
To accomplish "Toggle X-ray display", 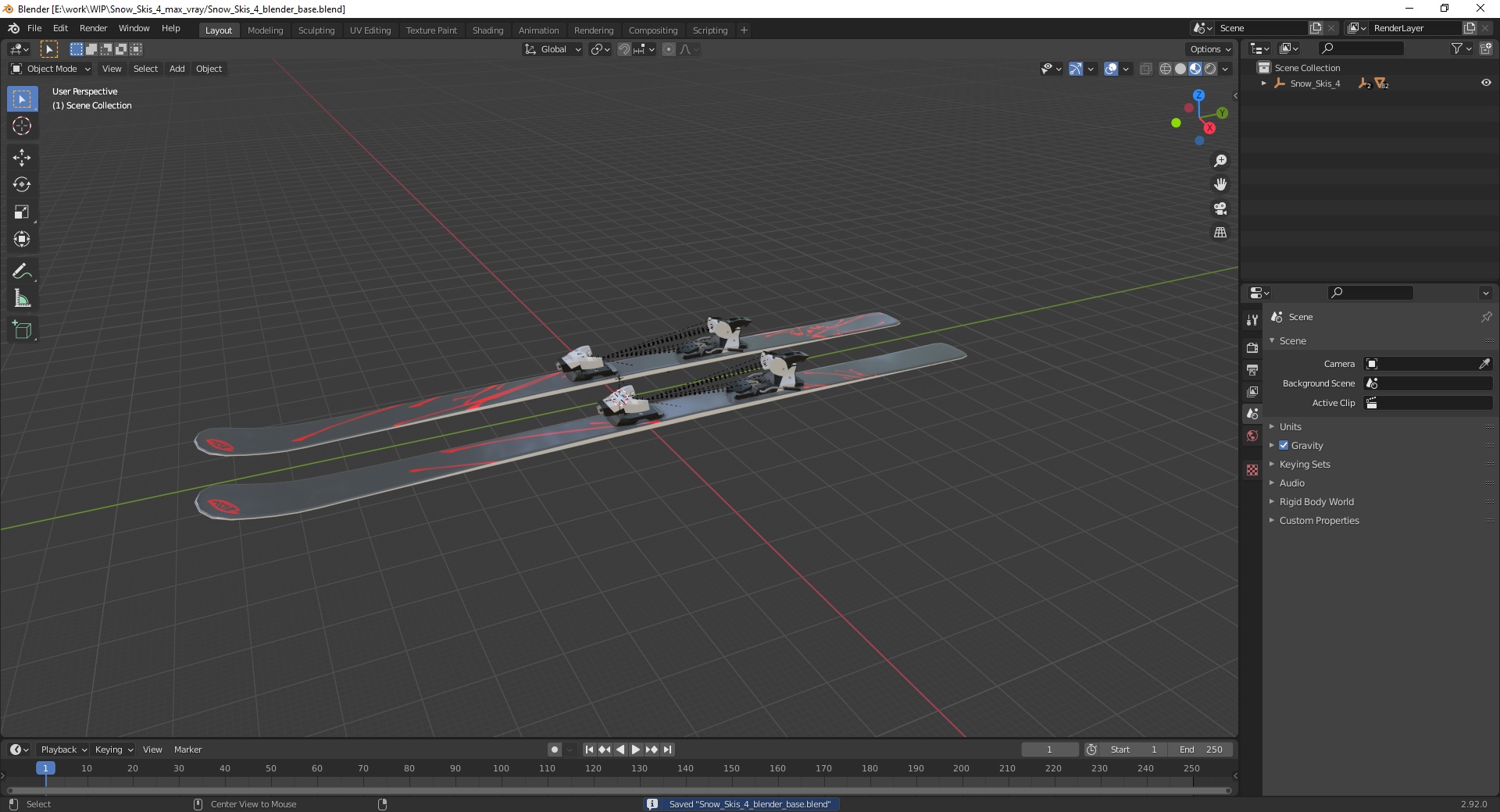I will [x=1146, y=69].
